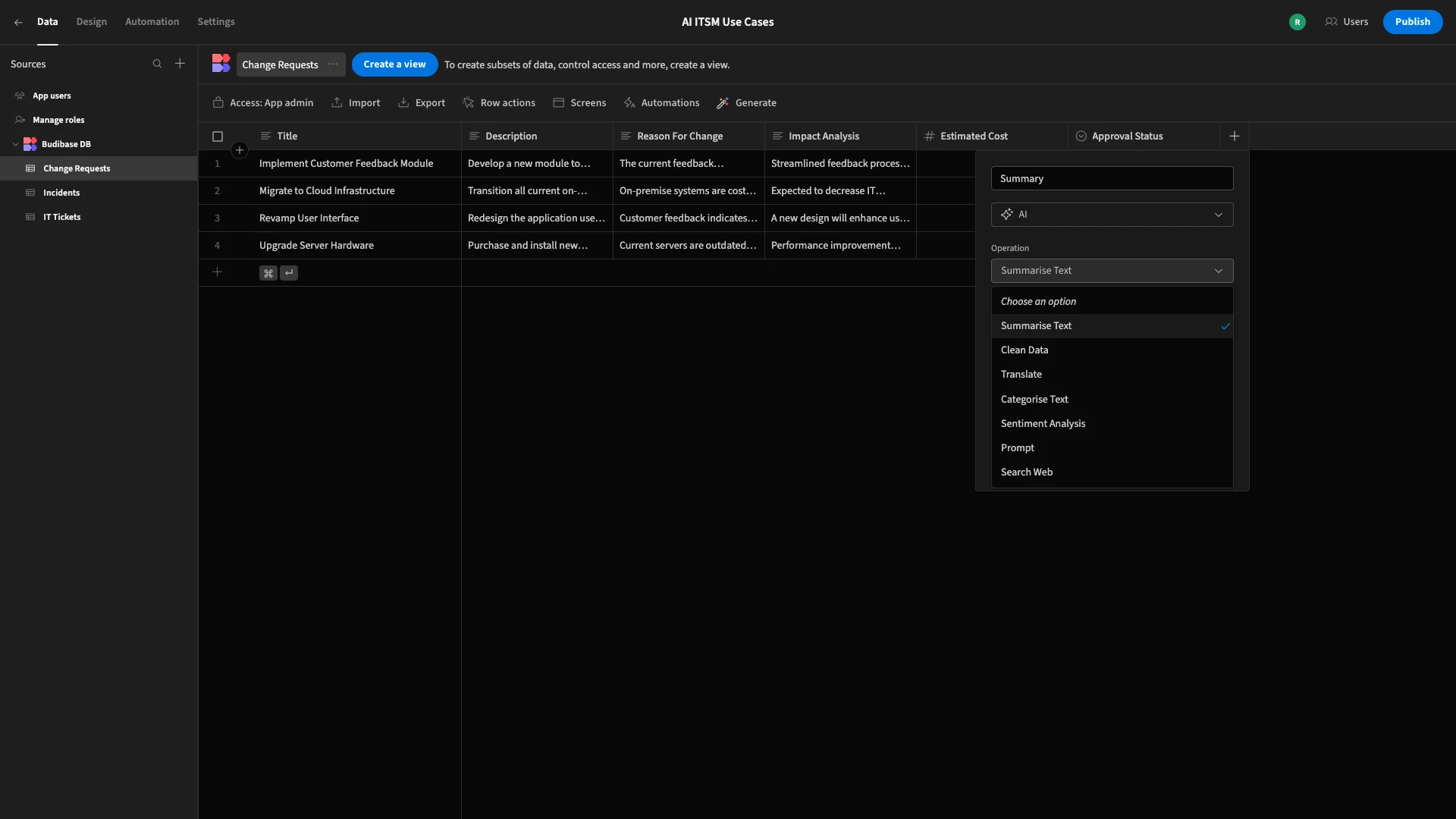Click the App users icon
Viewport: 1456px width, 819px height.
point(20,96)
